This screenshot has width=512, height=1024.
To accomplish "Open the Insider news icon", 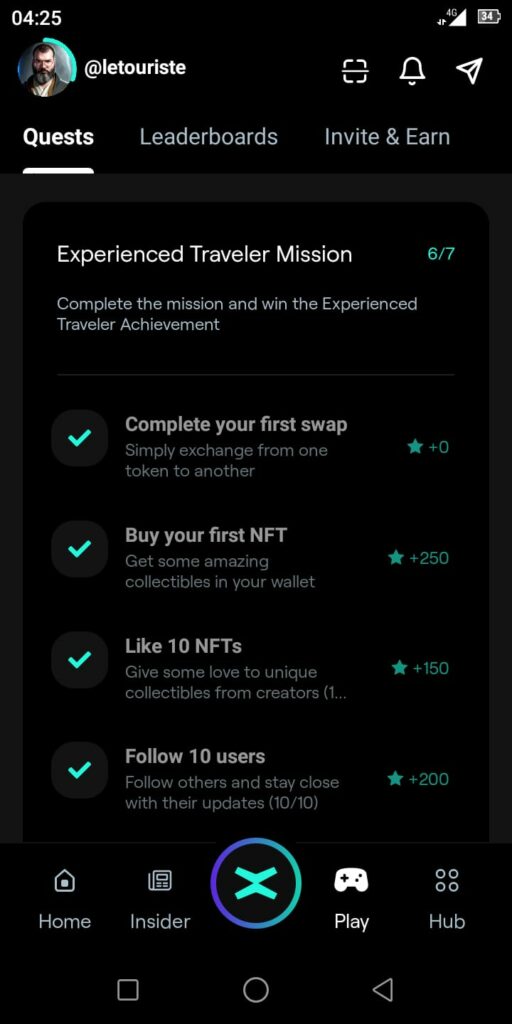I will click(x=160, y=881).
